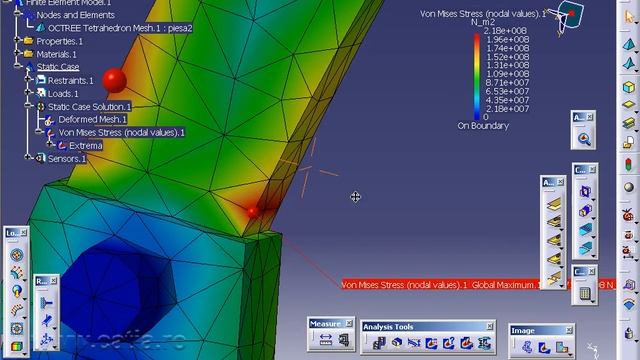Click the red maximum stress marker

pyautogui.click(x=252, y=212)
